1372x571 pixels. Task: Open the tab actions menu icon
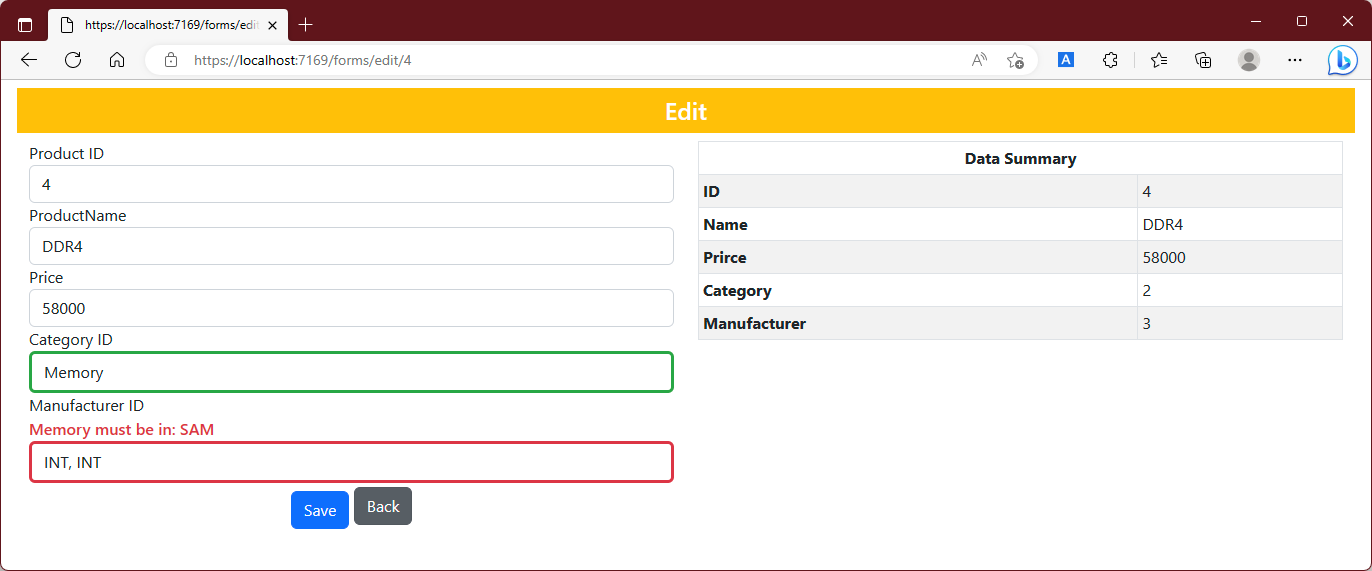tap(25, 25)
